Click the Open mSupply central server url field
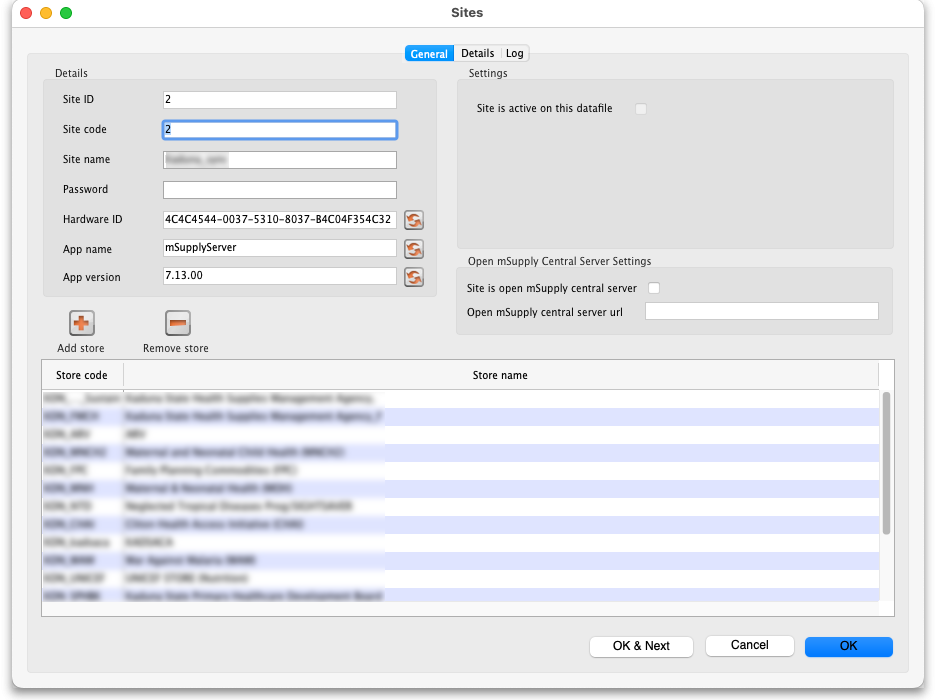The image size is (936, 700). 761,312
